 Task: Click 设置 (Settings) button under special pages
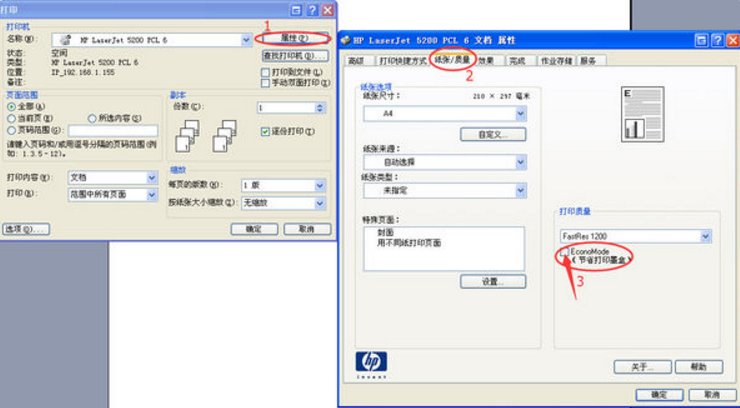pyautogui.click(x=493, y=282)
